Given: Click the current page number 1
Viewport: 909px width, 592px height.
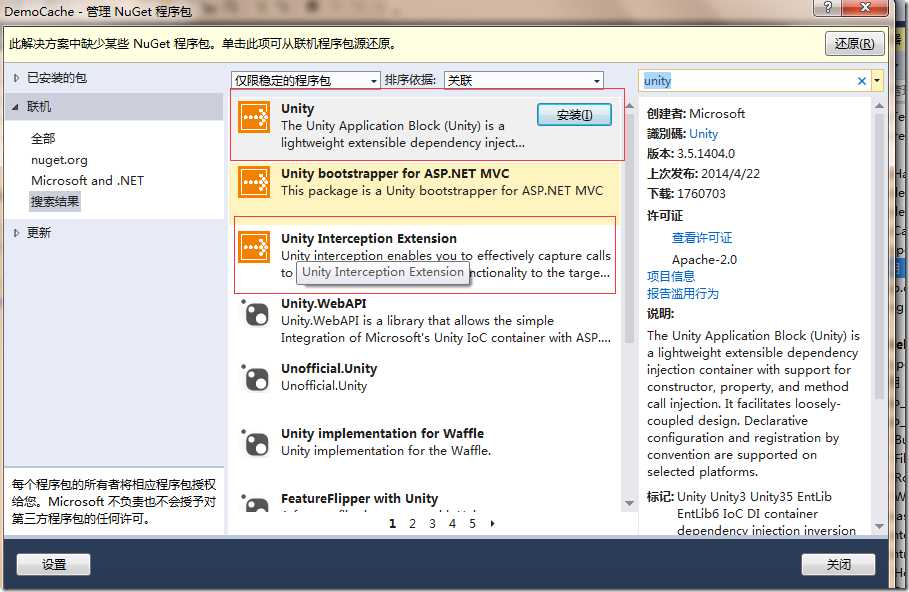Looking at the screenshot, I should (392, 524).
